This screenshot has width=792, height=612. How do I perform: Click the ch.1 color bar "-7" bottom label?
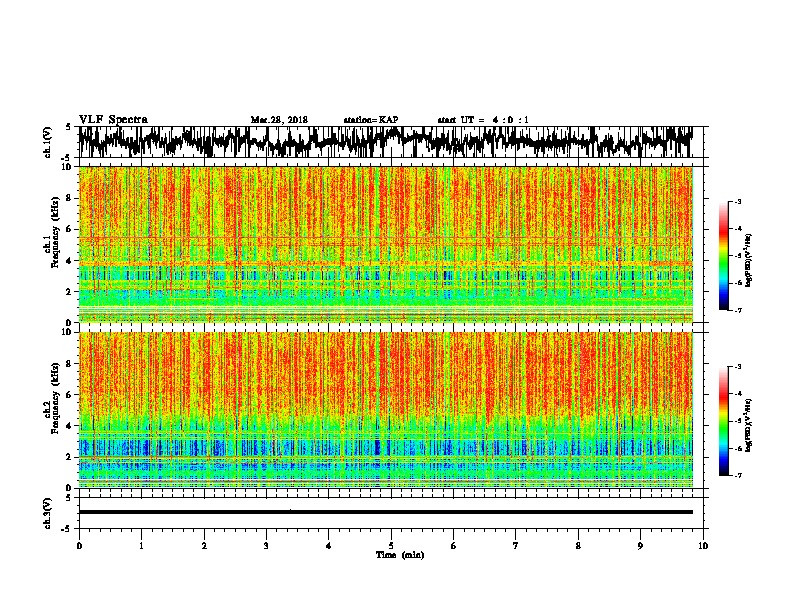[x=737, y=310]
